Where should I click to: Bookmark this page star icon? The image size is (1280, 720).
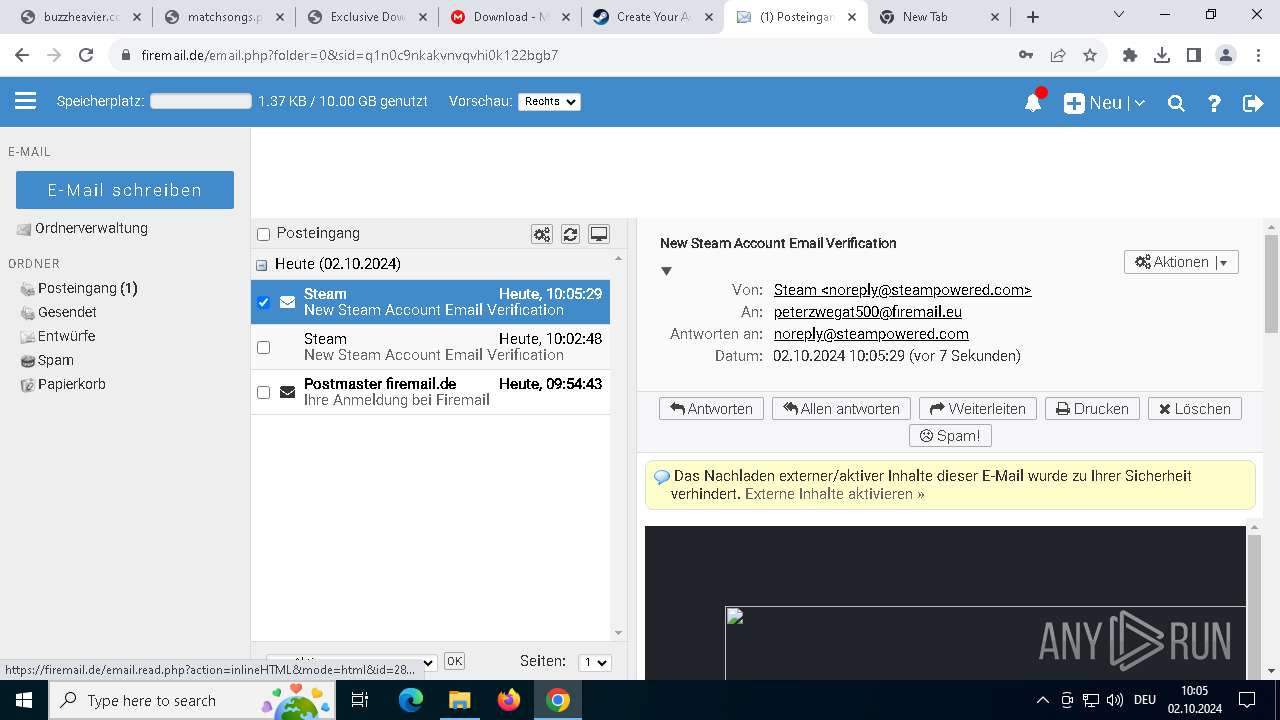pyautogui.click(x=1090, y=56)
